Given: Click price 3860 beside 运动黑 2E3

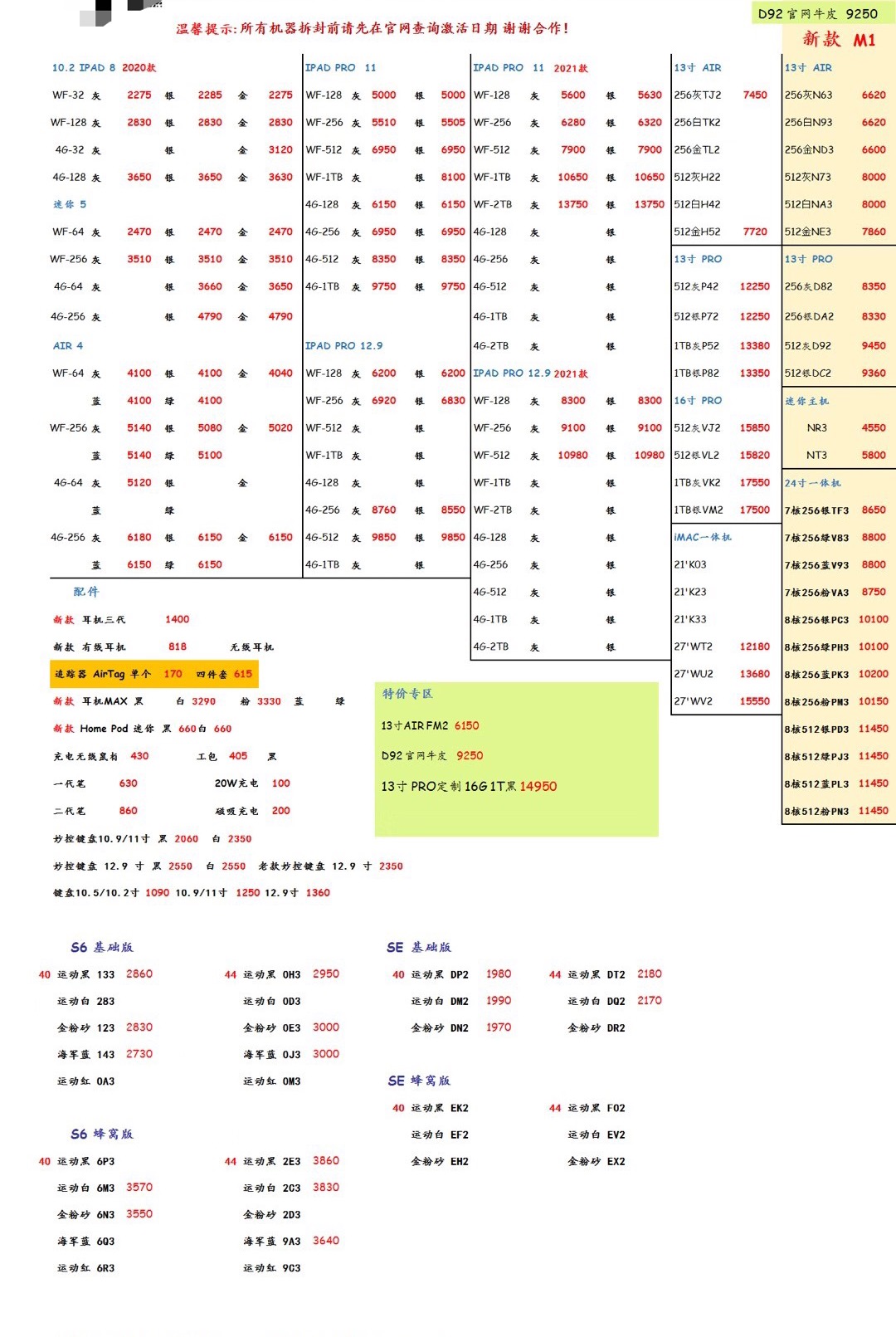Looking at the screenshot, I should [326, 1160].
